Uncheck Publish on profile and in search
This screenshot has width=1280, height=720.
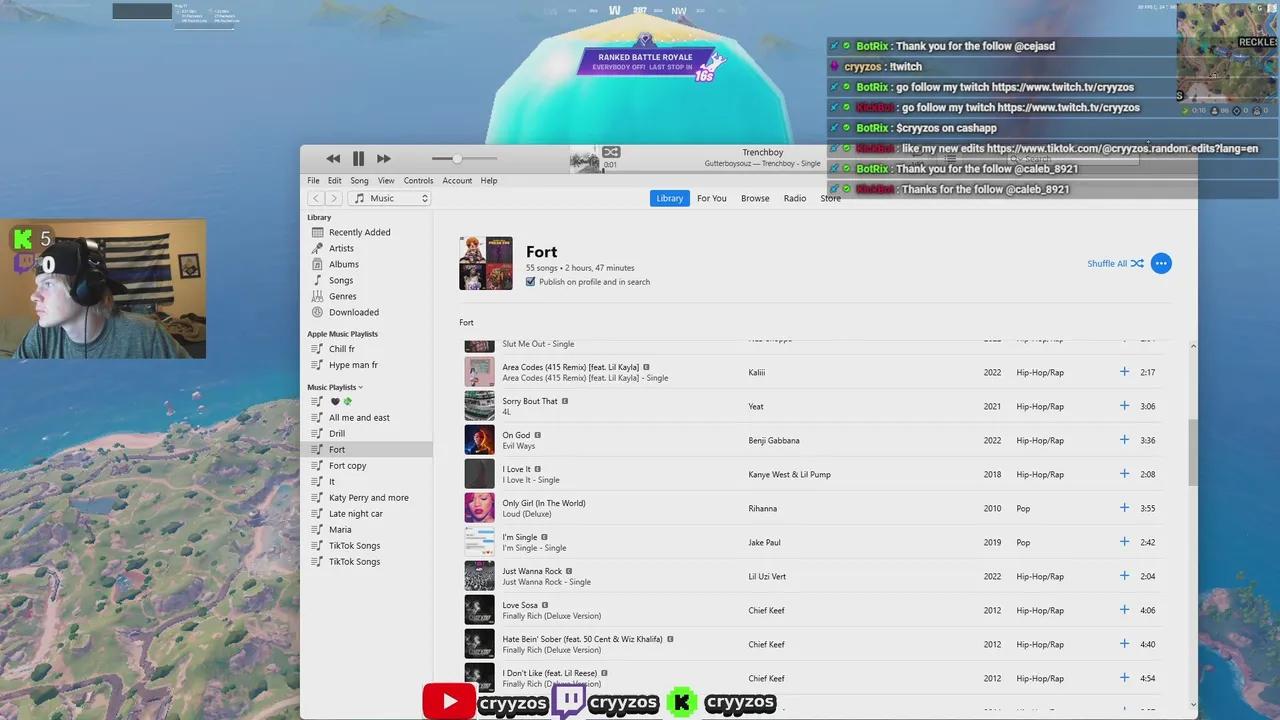tap(531, 282)
